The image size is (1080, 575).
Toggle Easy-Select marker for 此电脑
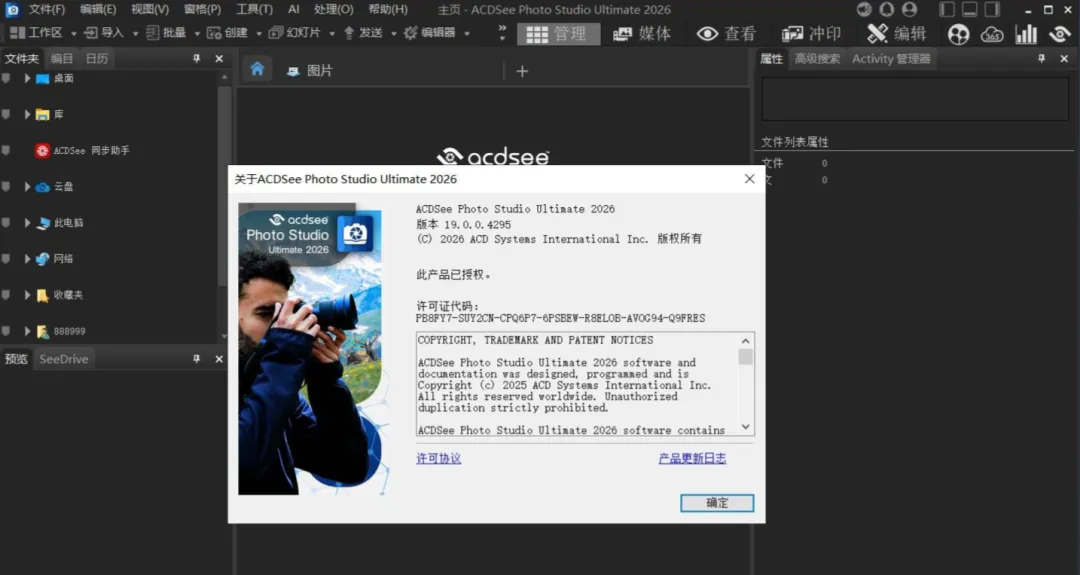pos(6,222)
